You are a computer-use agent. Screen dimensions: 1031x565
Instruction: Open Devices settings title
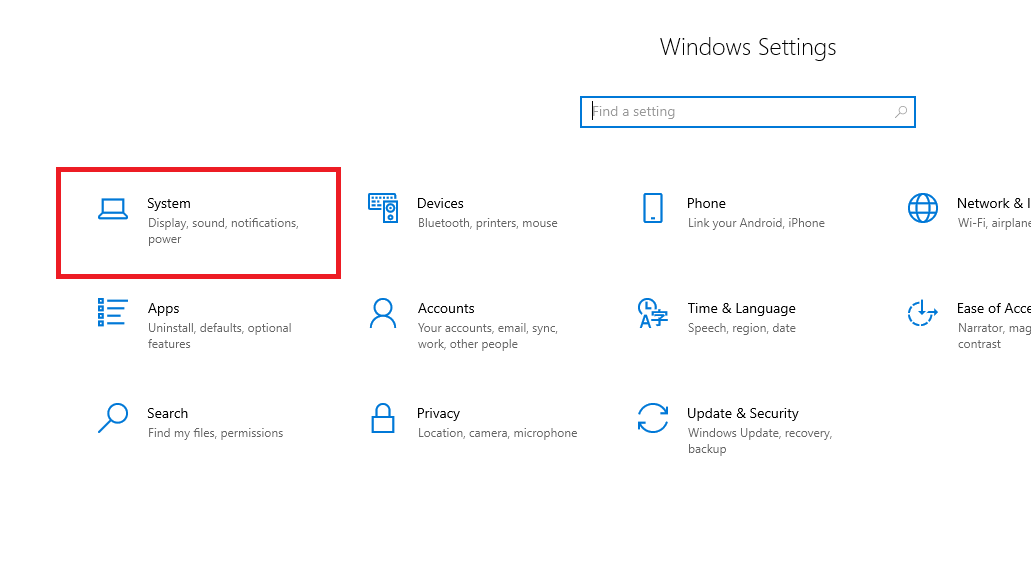pos(441,203)
